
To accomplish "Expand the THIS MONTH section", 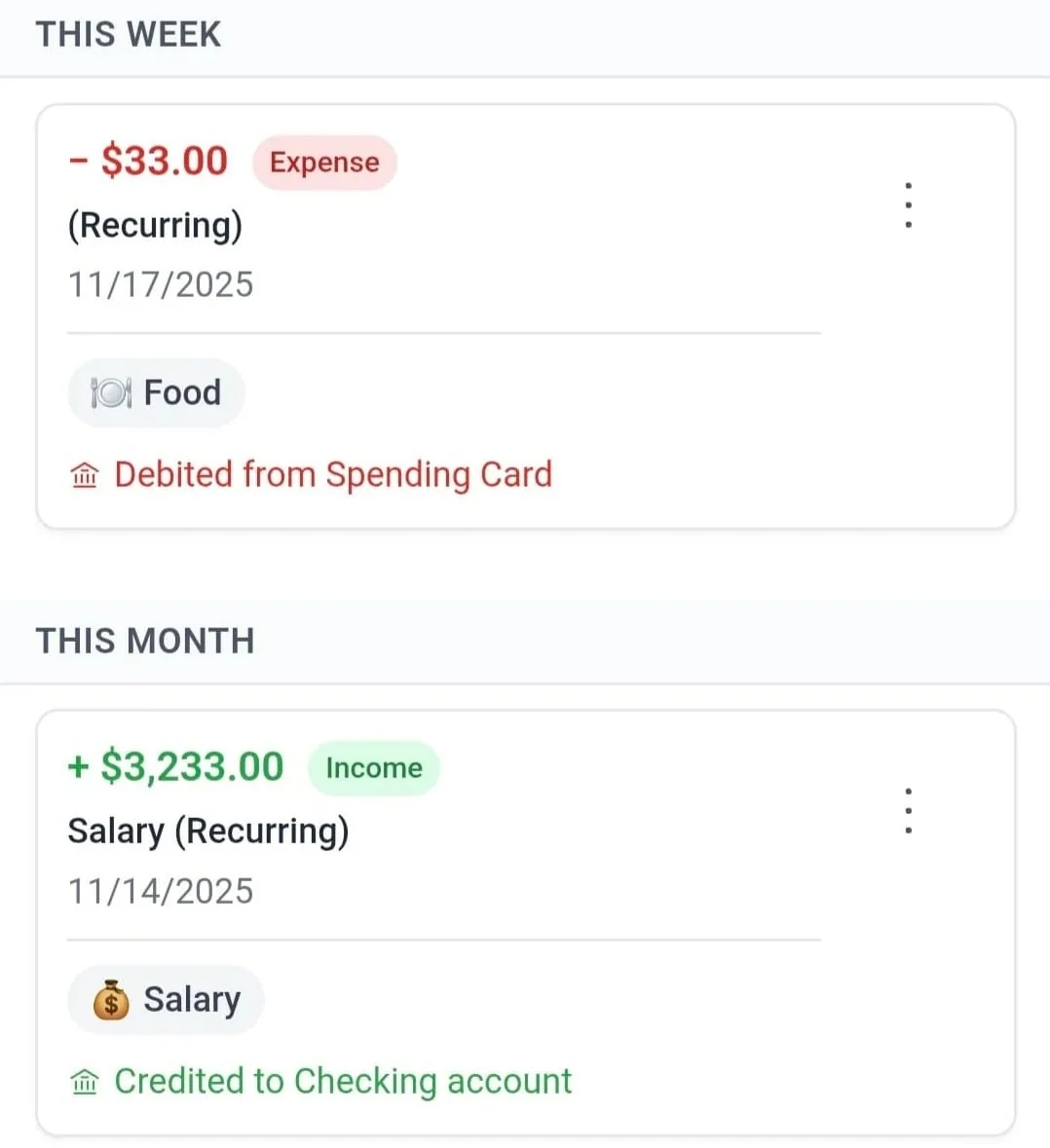I will tap(144, 640).
